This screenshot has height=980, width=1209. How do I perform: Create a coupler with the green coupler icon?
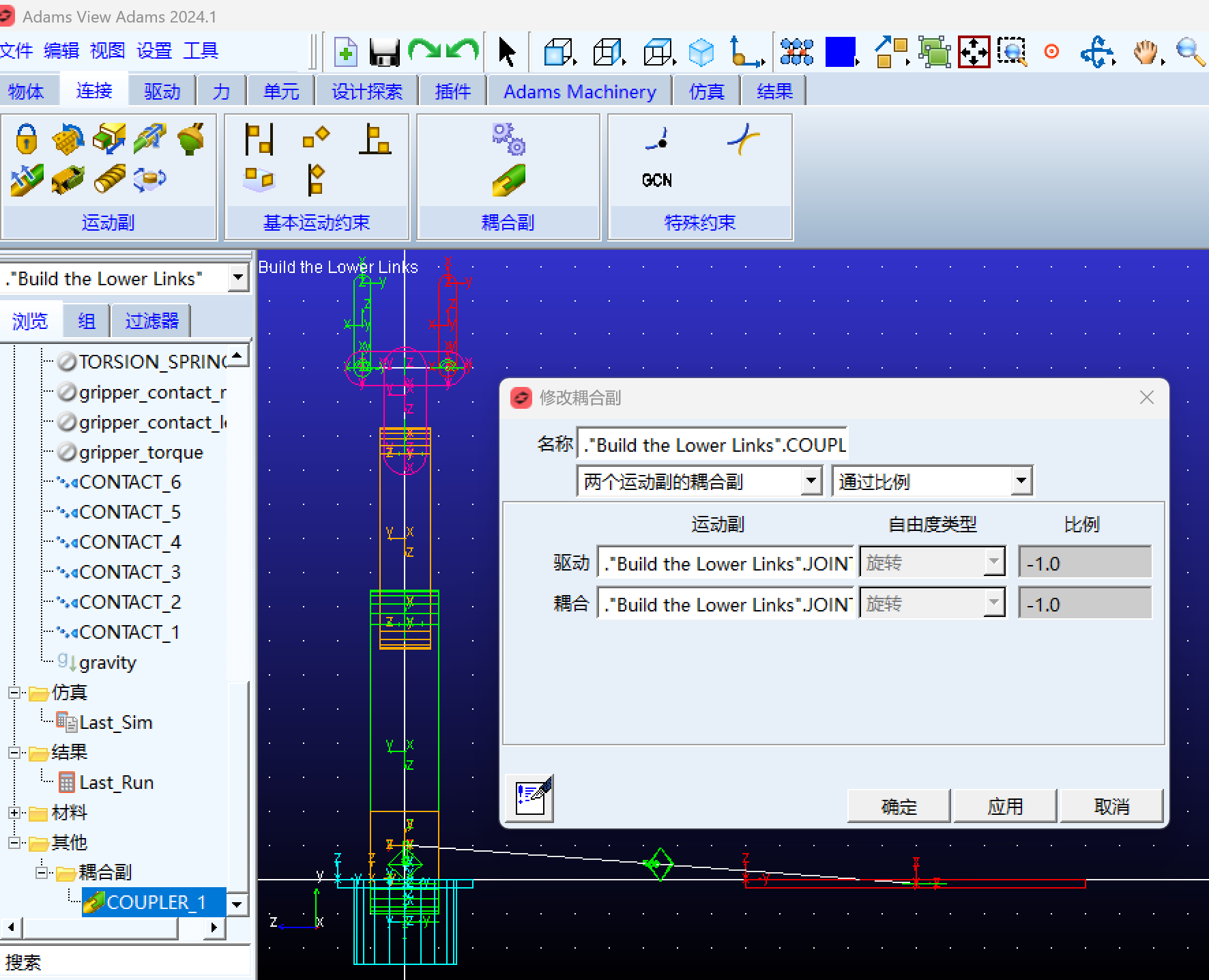click(x=509, y=180)
